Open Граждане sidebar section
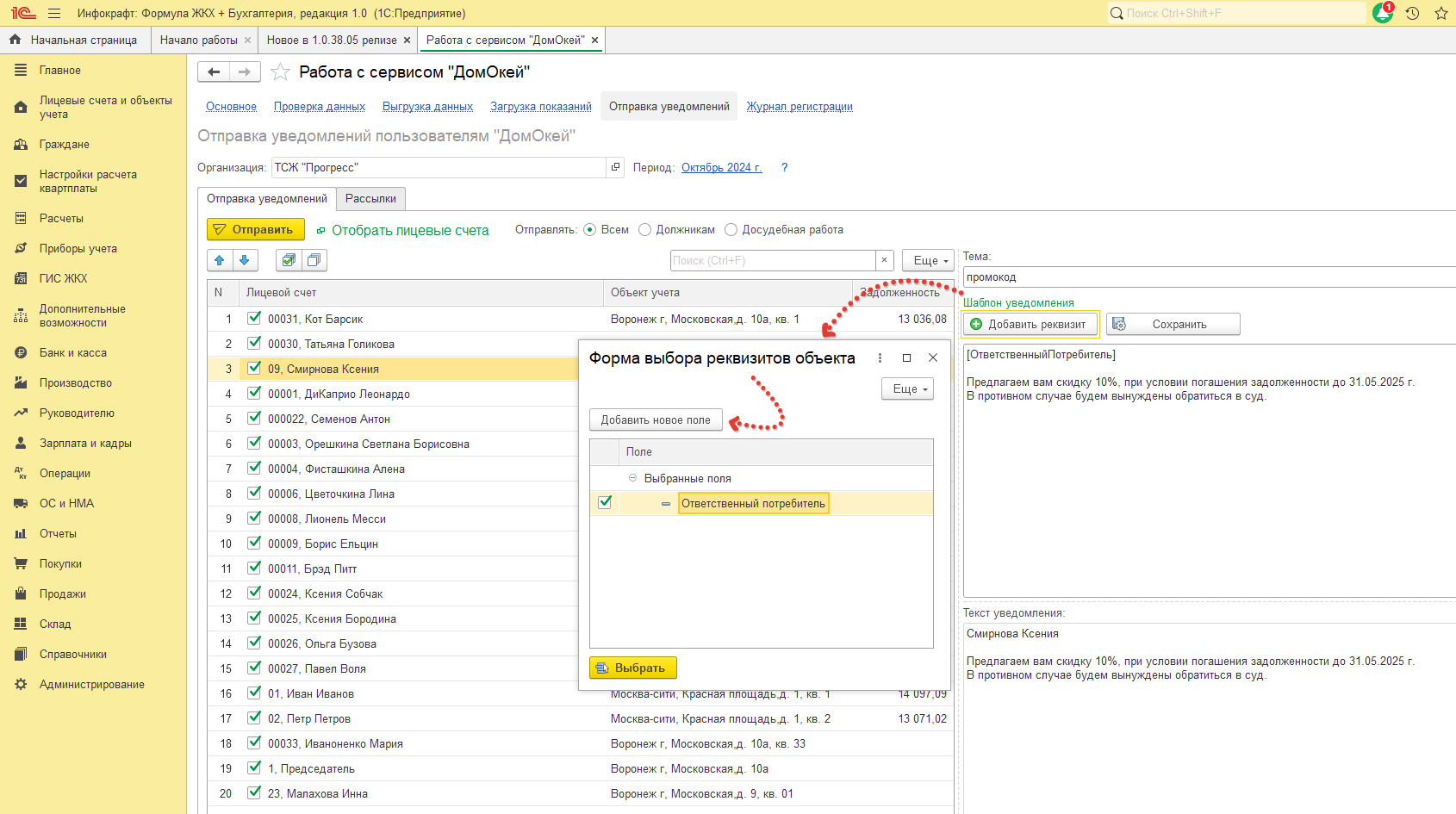 93,145
